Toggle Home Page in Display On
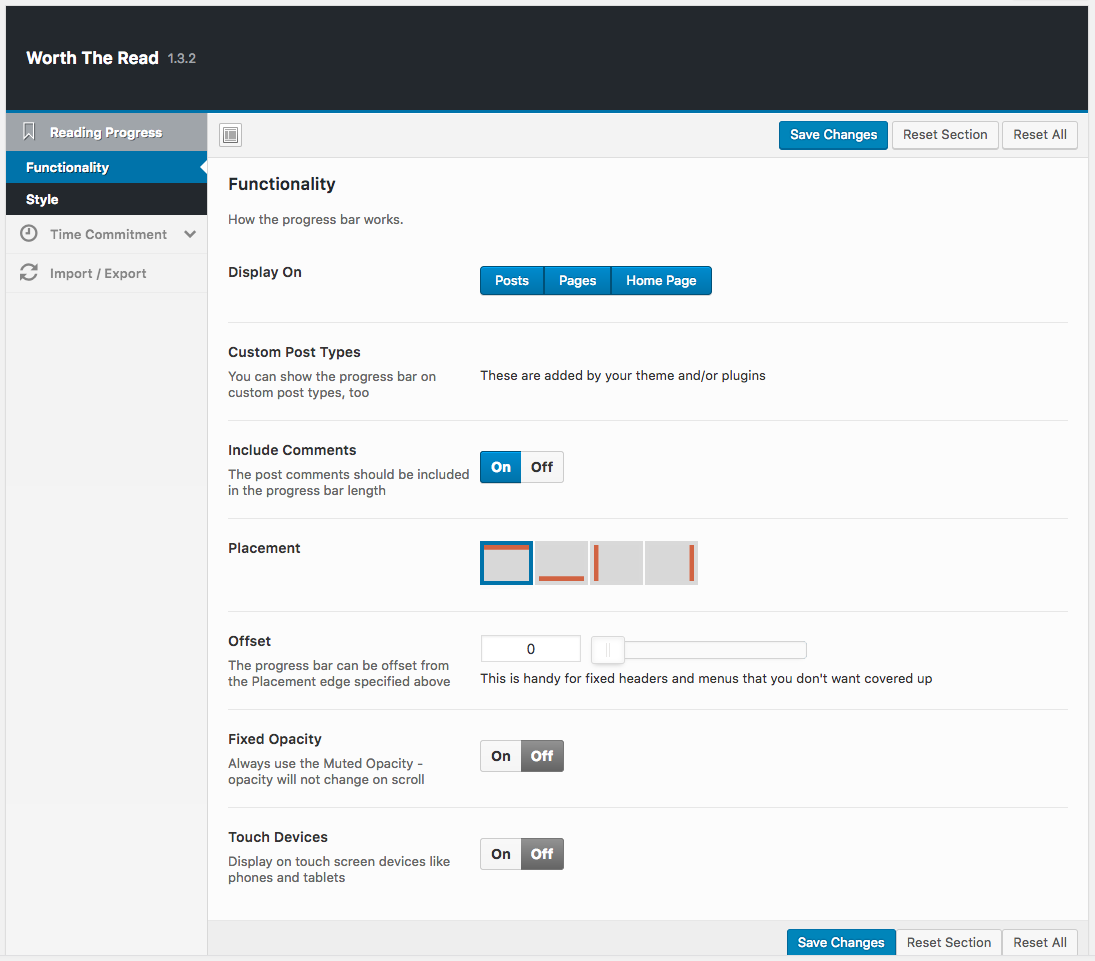Image resolution: width=1095 pixels, height=961 pixels. [661, 281]
